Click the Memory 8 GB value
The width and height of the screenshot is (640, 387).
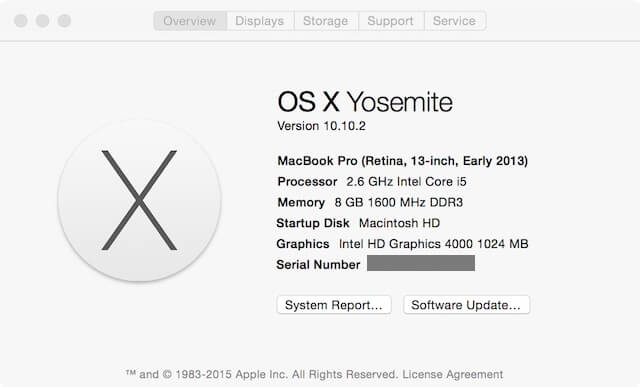[x=399, y=202]
